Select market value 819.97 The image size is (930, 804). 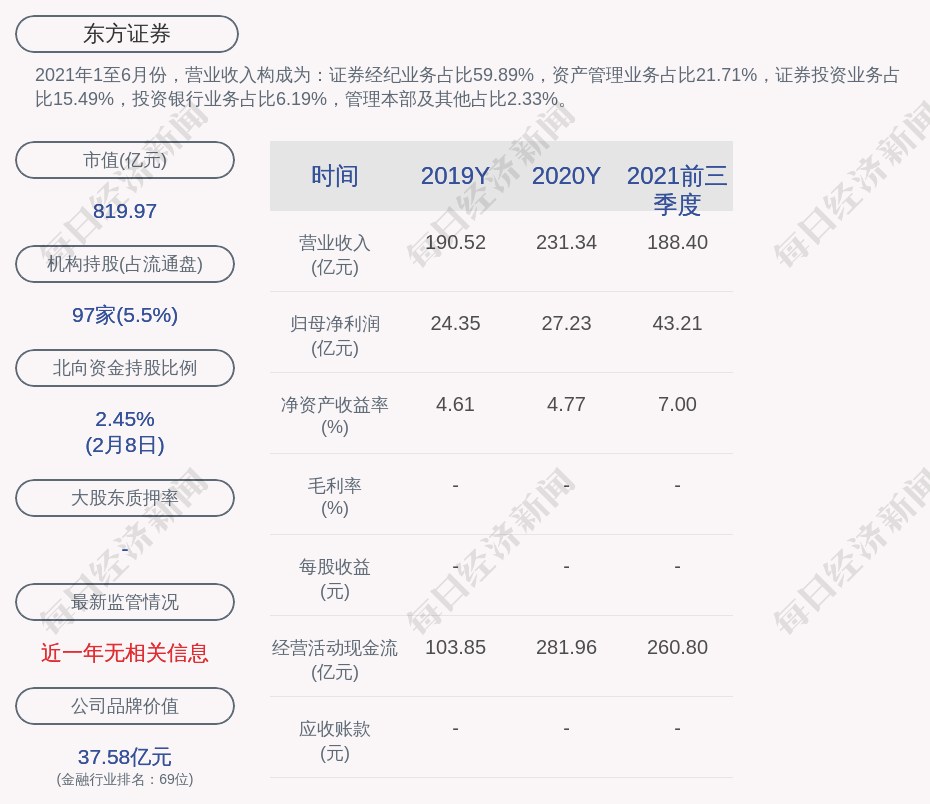point(125,211)
